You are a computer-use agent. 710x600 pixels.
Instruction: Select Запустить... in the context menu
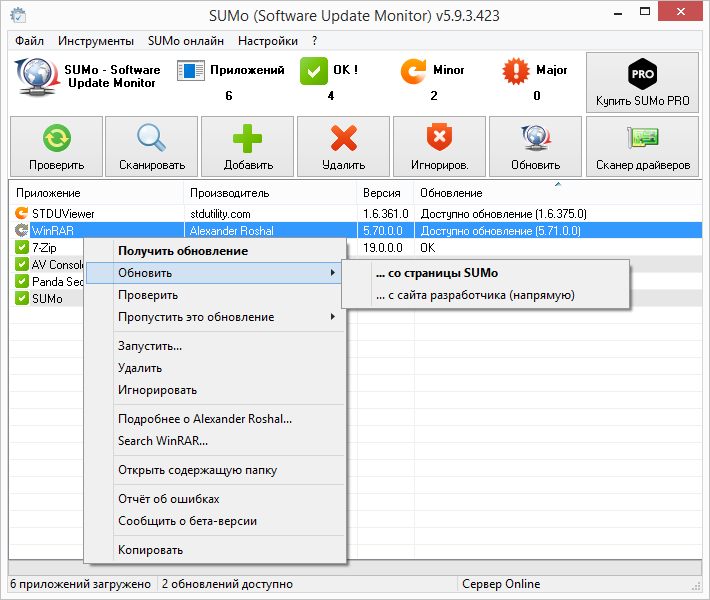pos(216,346)
